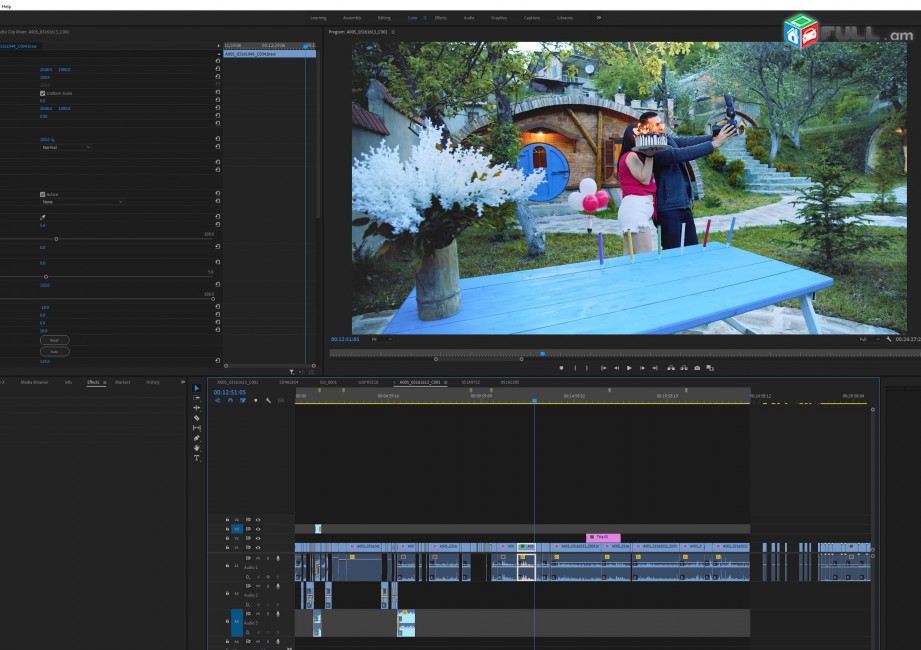The height and width of the screenshot is (650, 921).
Task: Expand the workspace overflow chevrons
Action: [599, 18]
